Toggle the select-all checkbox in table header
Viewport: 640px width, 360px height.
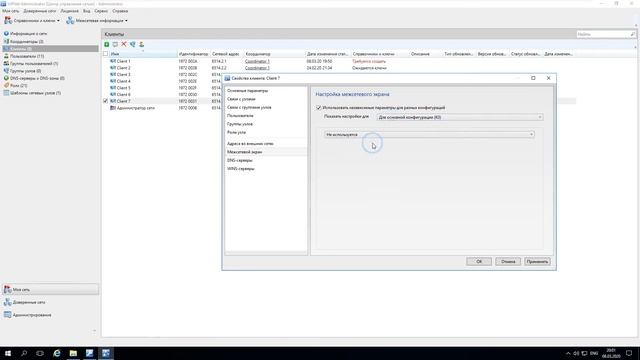click(106, 54)
